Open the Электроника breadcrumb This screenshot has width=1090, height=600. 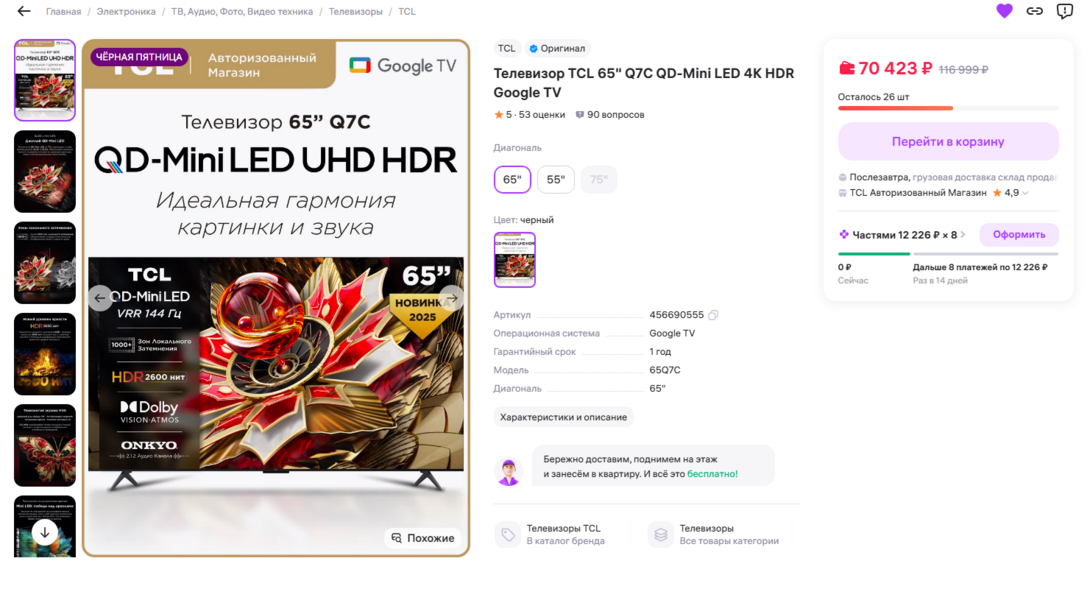pyautogui.click(x=126, y=12)
